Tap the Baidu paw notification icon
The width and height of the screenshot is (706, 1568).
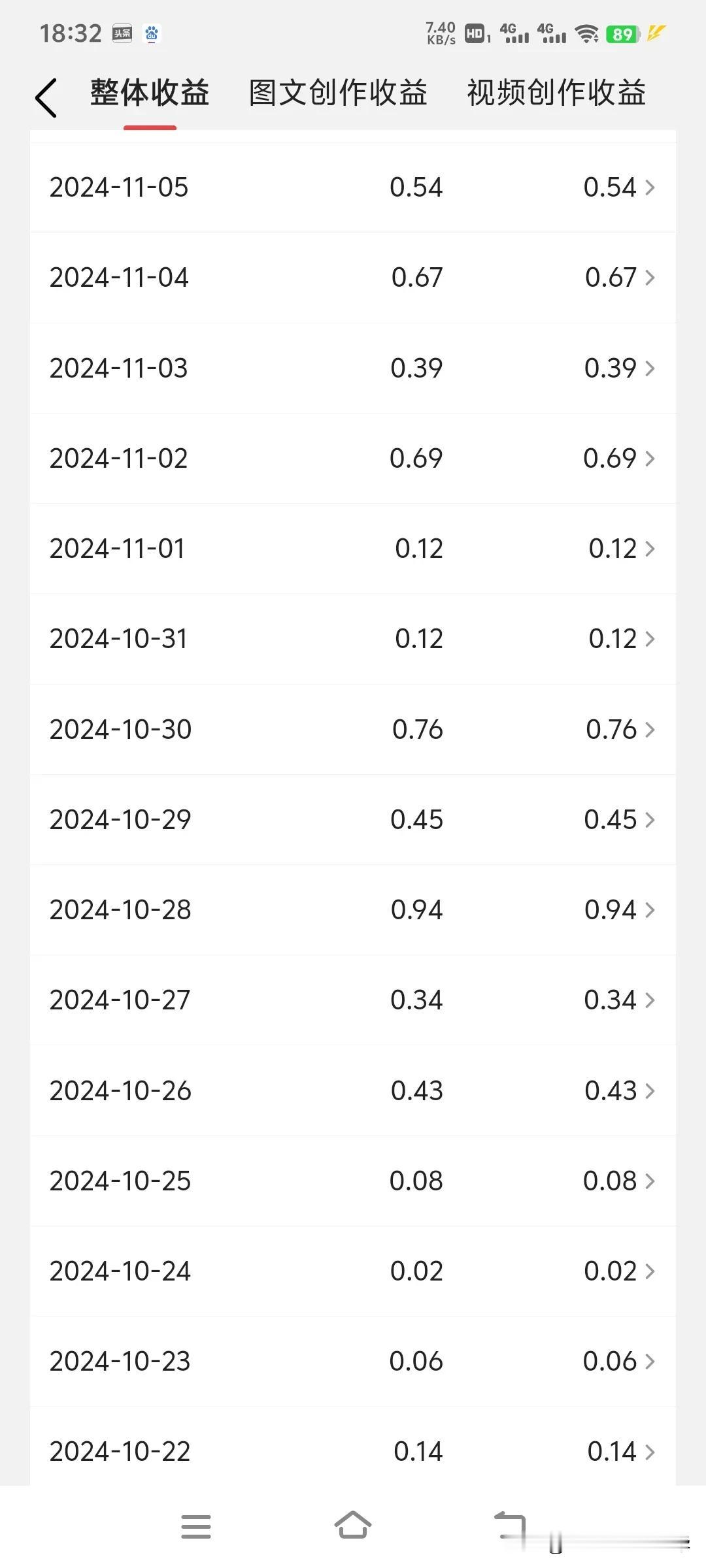[152, 33]
